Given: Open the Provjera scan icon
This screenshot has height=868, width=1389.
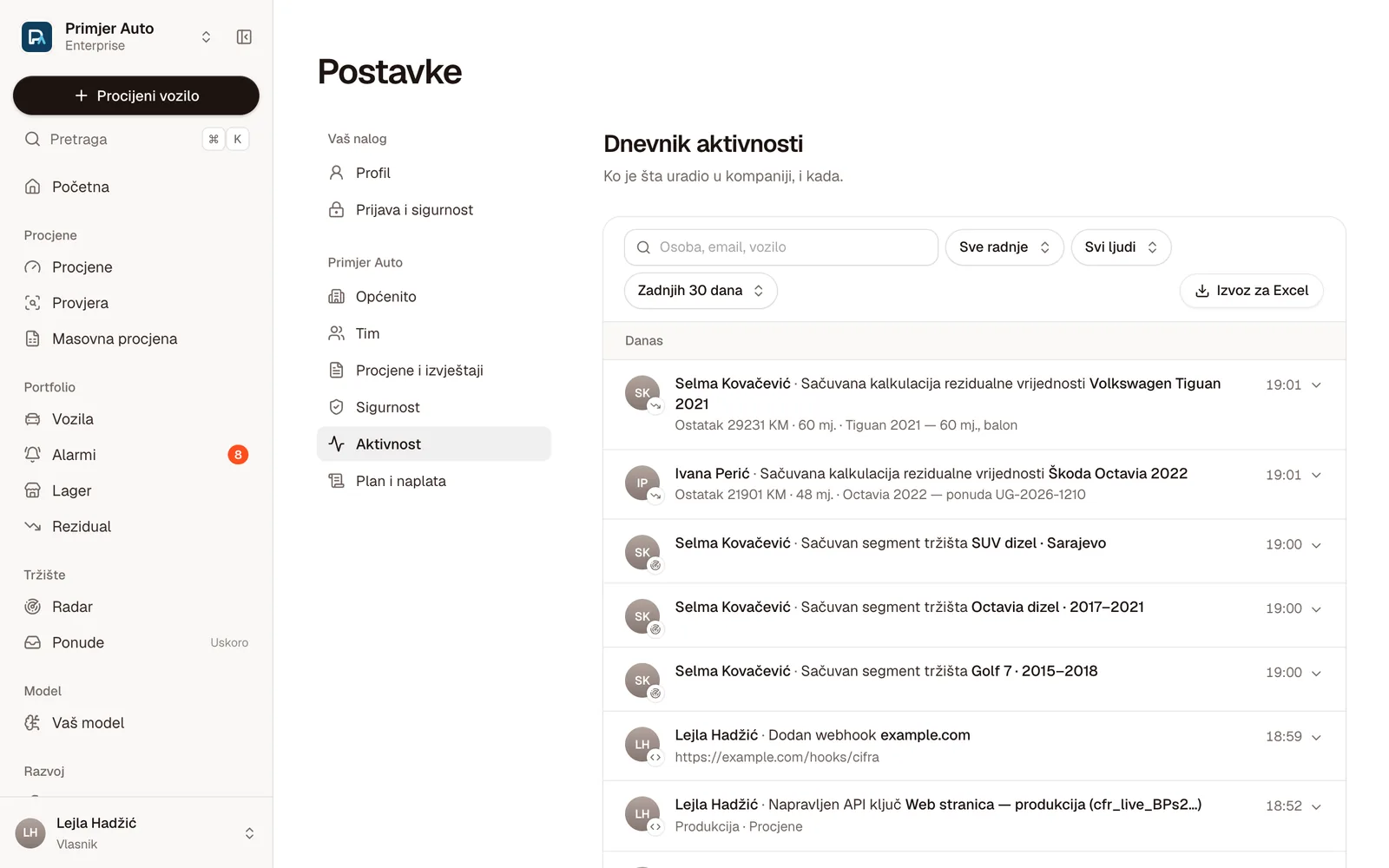Looking at the screenshot, I should click(33, 303).
